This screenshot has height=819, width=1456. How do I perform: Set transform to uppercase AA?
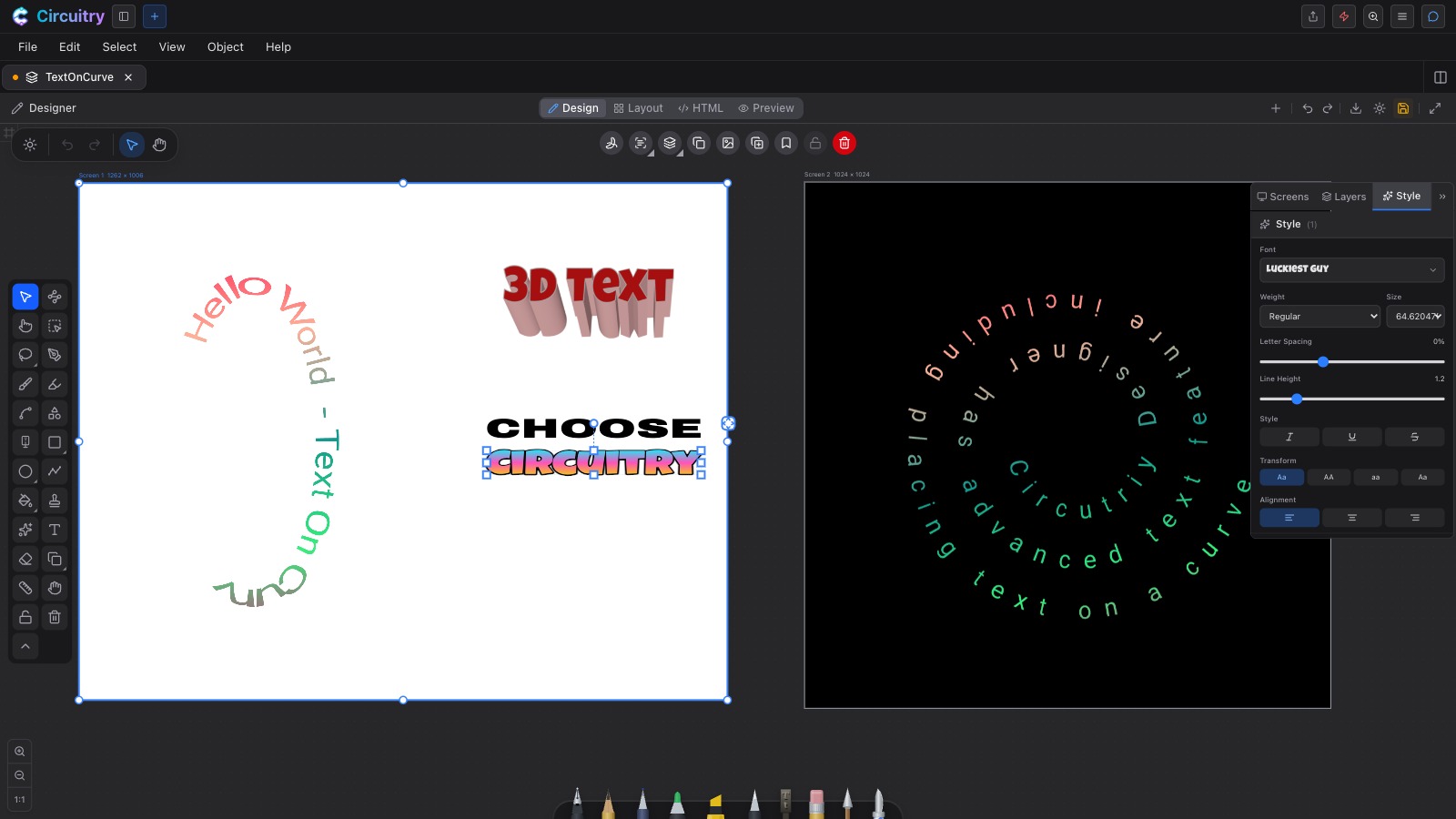click(1329, 477)
